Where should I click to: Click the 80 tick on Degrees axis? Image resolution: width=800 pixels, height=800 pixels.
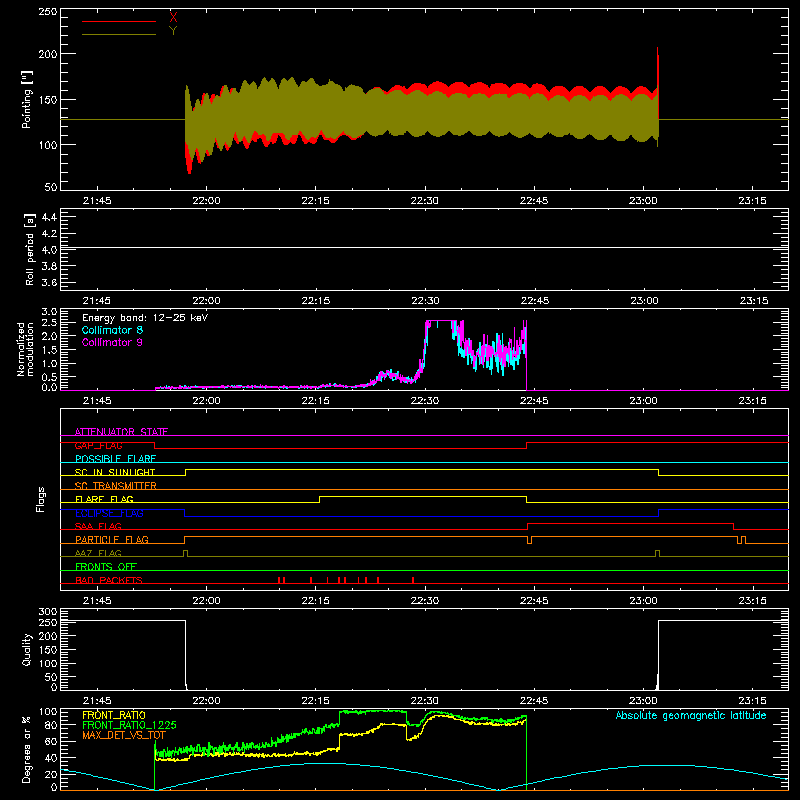[51, 725]
